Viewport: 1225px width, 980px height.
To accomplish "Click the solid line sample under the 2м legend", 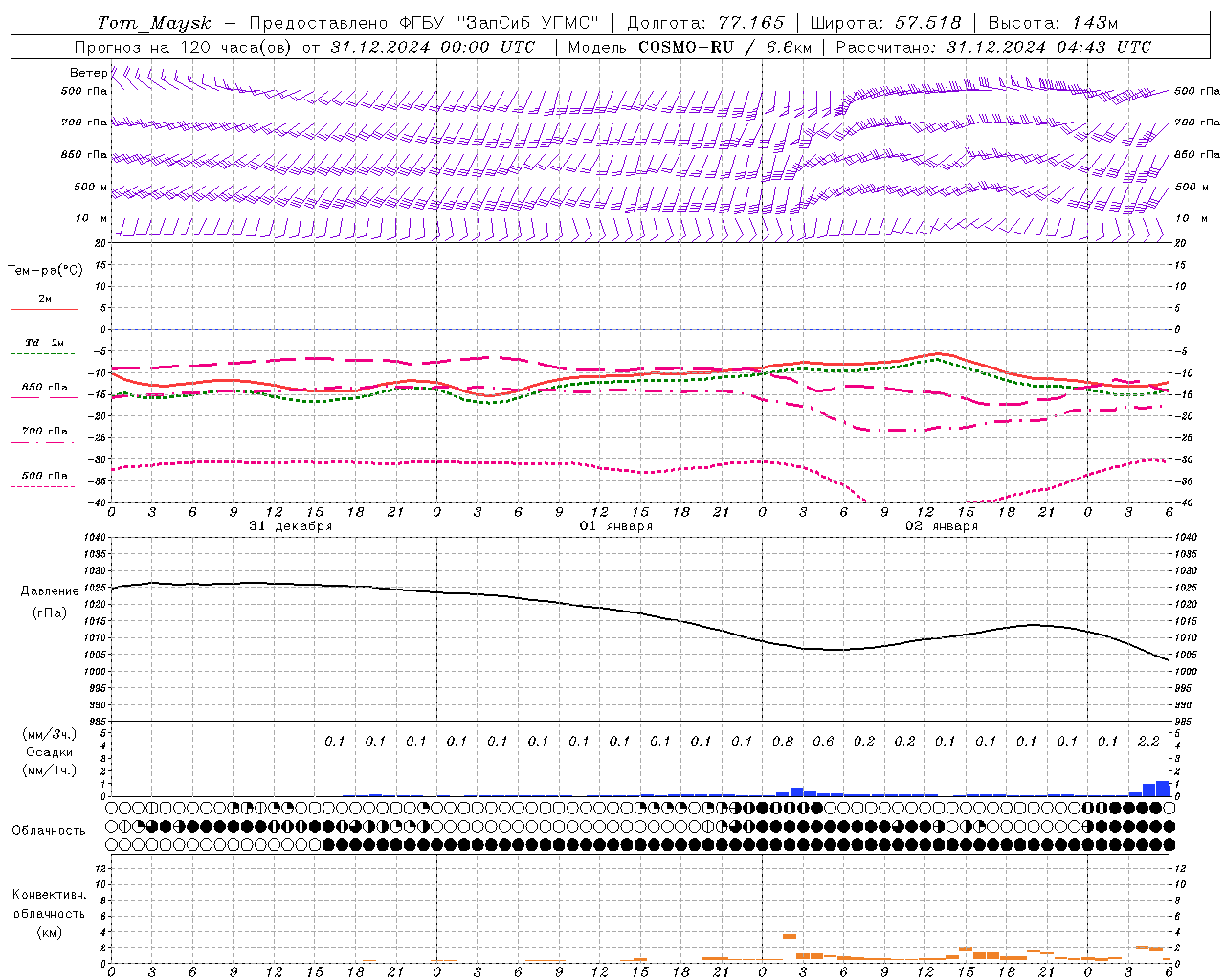I will tap(44, 309).
